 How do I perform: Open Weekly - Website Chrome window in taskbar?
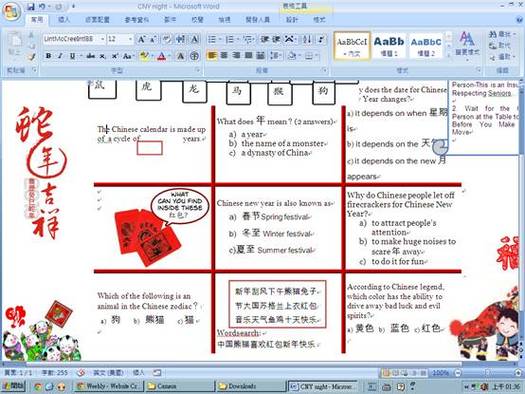click(x=109, y=386)
